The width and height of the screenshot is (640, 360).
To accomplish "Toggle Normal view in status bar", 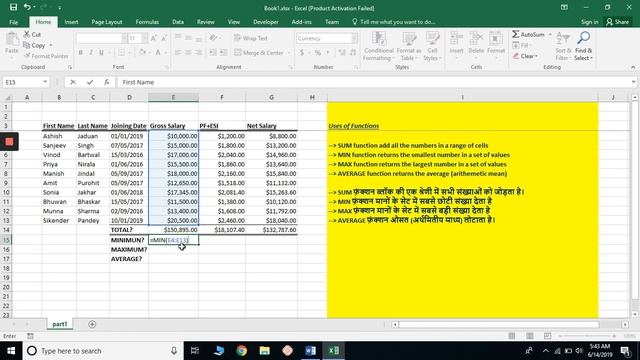I will (512, 336).
